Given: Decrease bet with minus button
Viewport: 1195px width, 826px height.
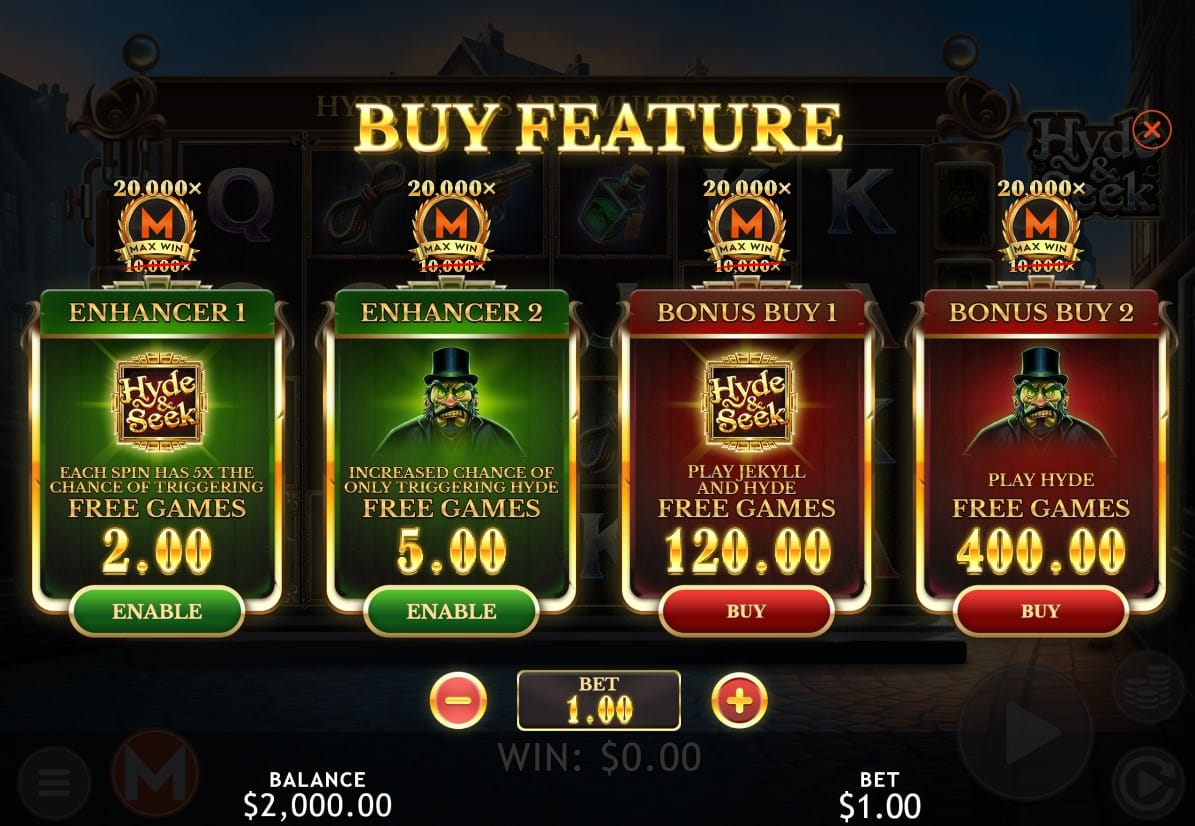Looking at the screenshot, I should click(458, 700).
